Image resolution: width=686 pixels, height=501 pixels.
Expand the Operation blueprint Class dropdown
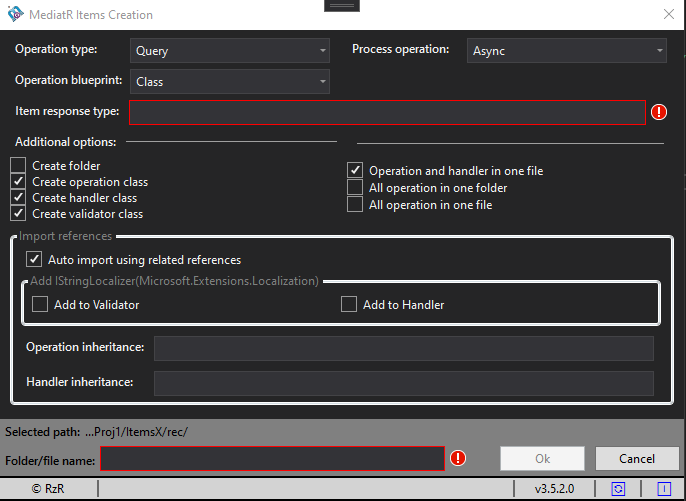pos(230,81)
